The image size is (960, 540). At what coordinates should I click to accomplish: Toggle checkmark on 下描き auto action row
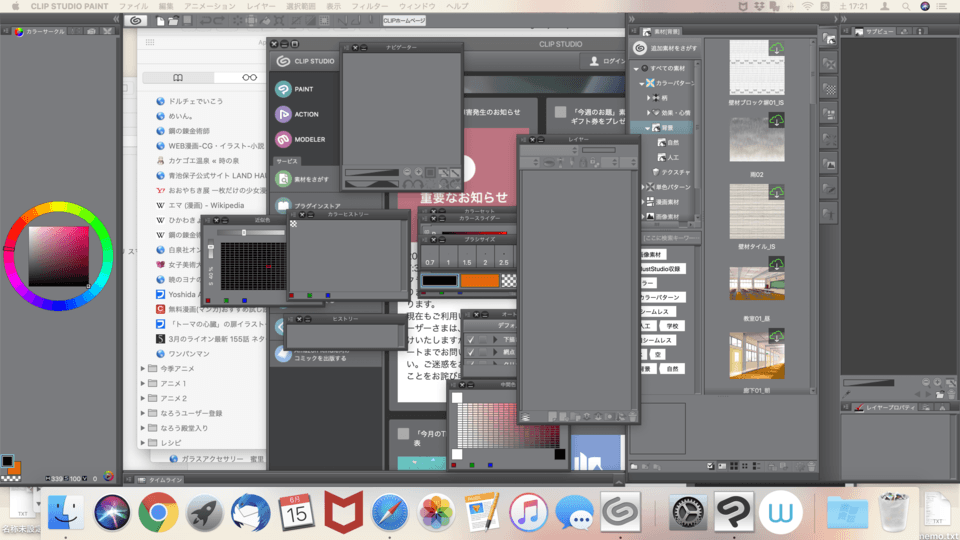pyautogui.click(x=471, y=339)
